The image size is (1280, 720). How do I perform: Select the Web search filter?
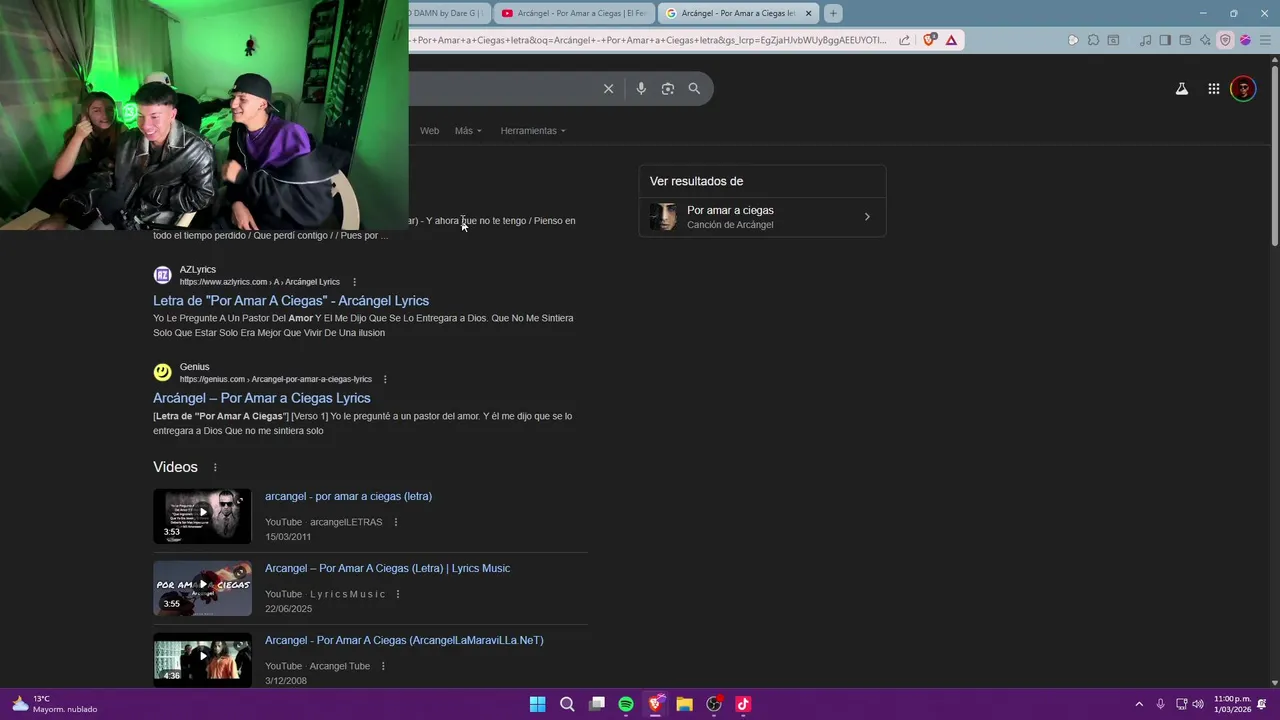[x=429, y=131]
